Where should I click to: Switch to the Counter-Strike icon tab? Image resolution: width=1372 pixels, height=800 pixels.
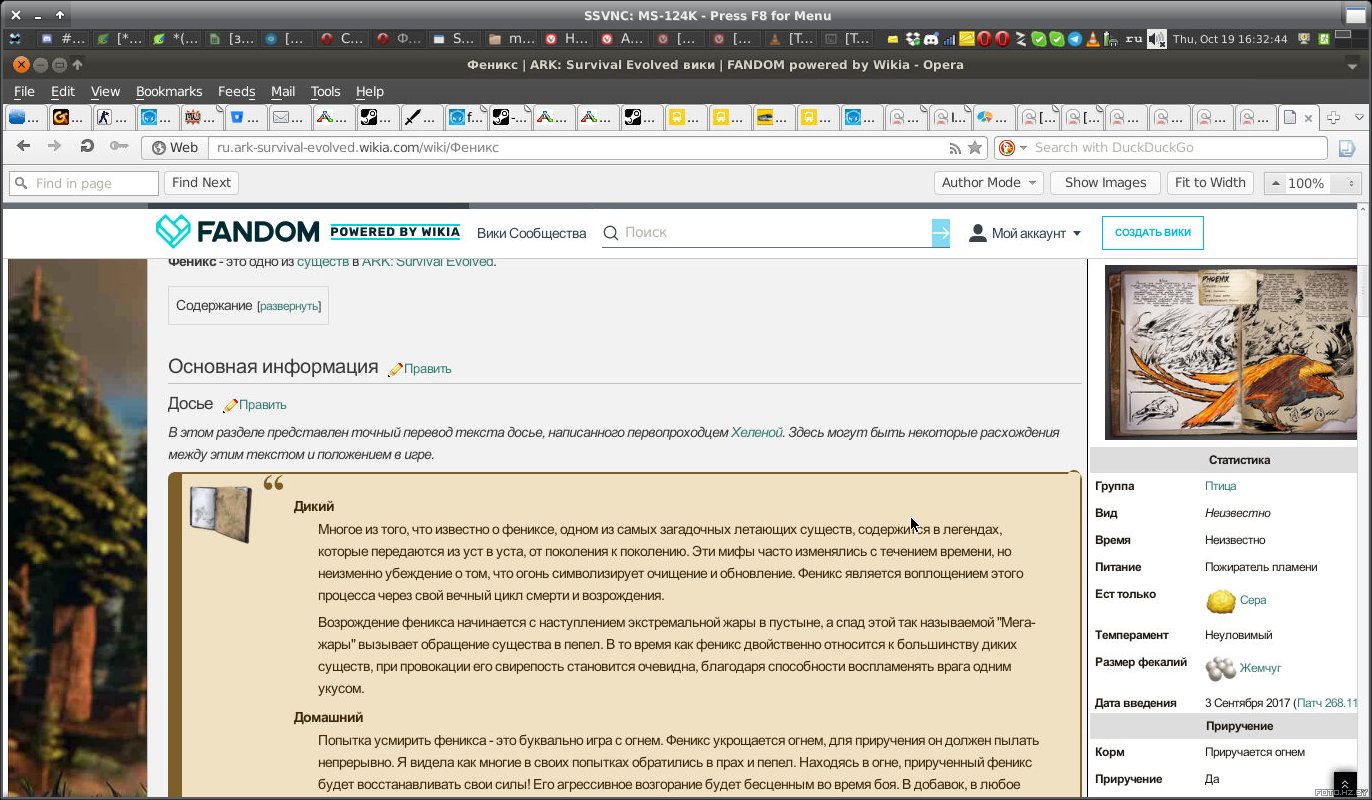point(114,117)
